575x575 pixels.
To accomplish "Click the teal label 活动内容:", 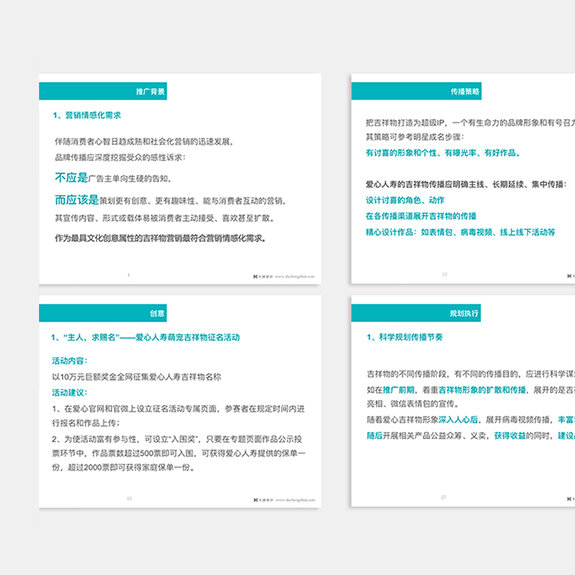I will [70, 361].
